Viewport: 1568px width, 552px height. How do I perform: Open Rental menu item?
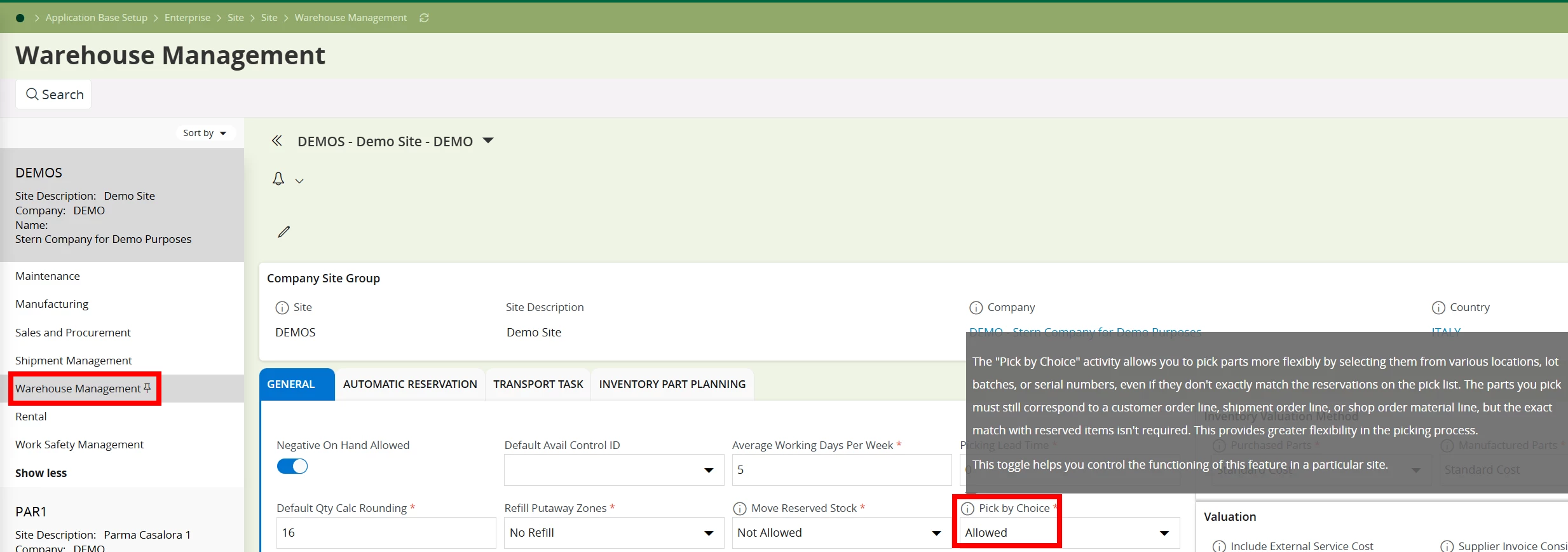(122, 417)
